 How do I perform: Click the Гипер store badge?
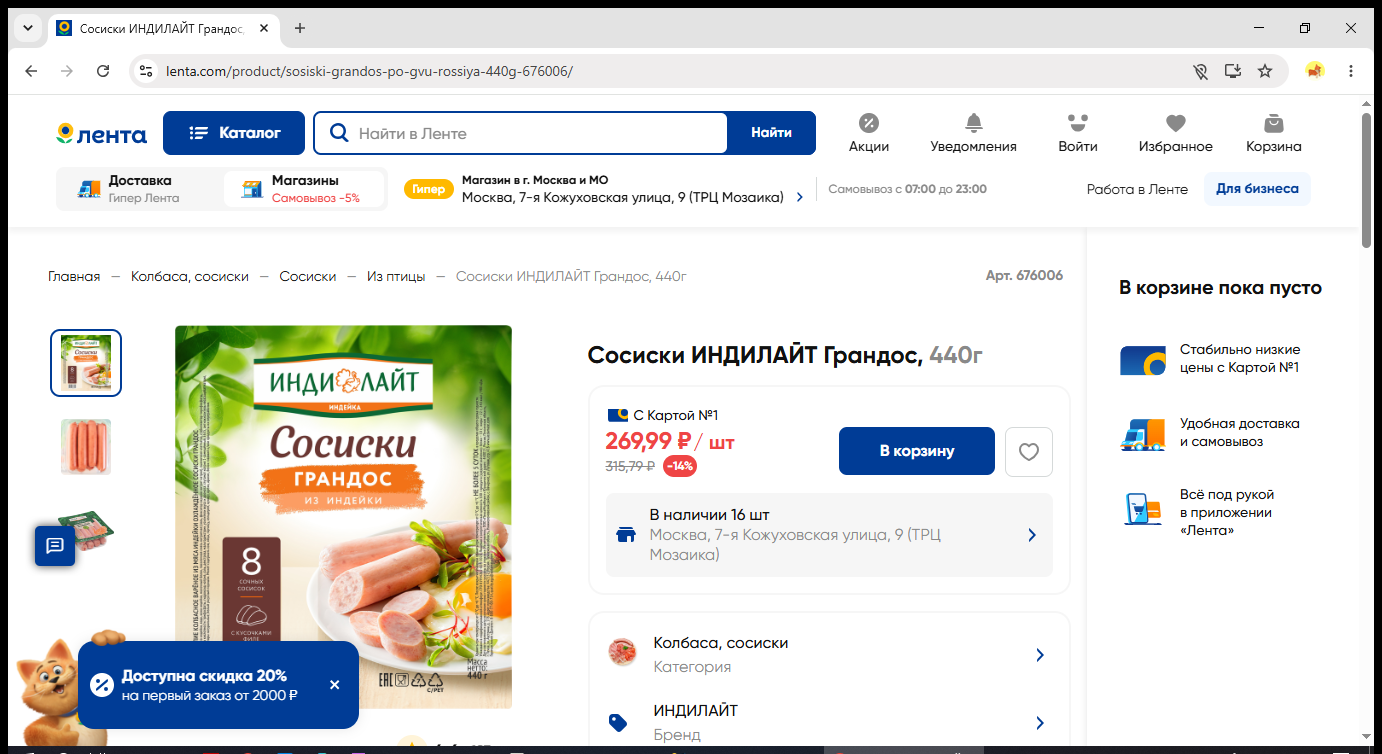(x=429, y=189)
